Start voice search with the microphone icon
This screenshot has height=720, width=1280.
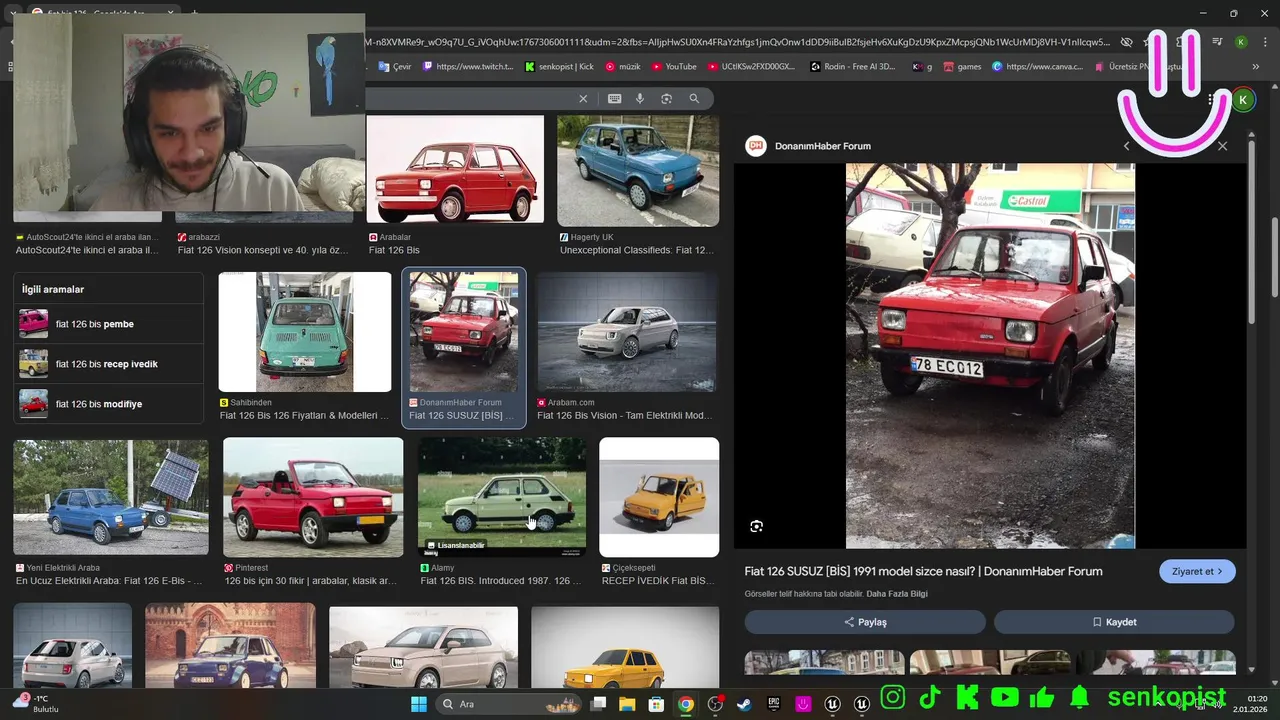[640, 99]
